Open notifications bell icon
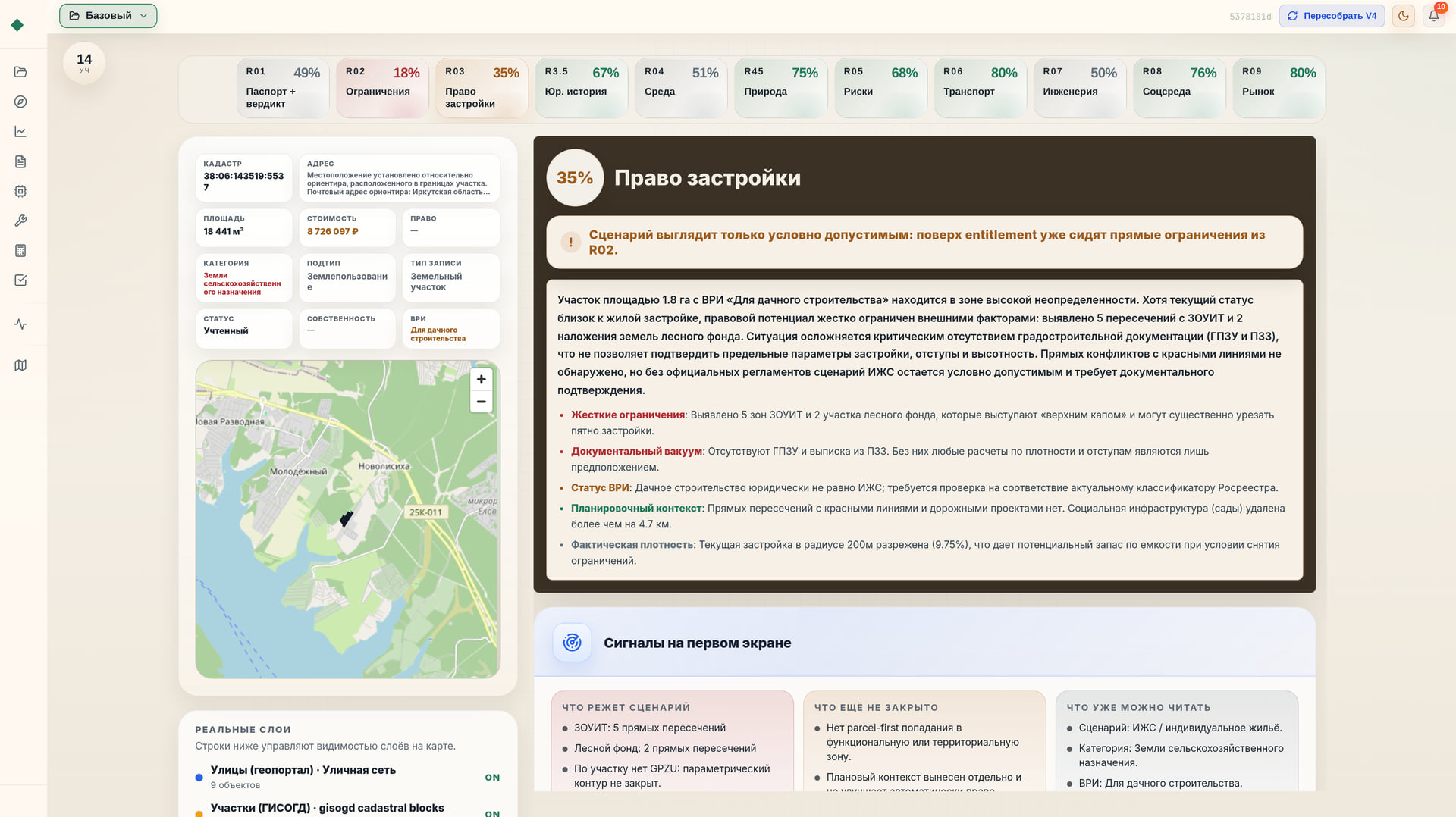1456x817 pixels. [1433, 16]
